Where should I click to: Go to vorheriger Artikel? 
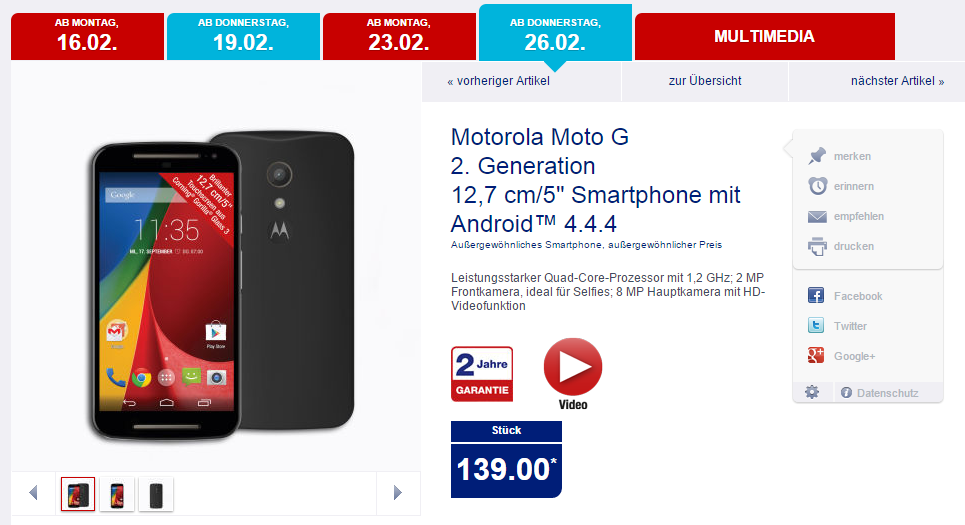click(x=499, y=81)
